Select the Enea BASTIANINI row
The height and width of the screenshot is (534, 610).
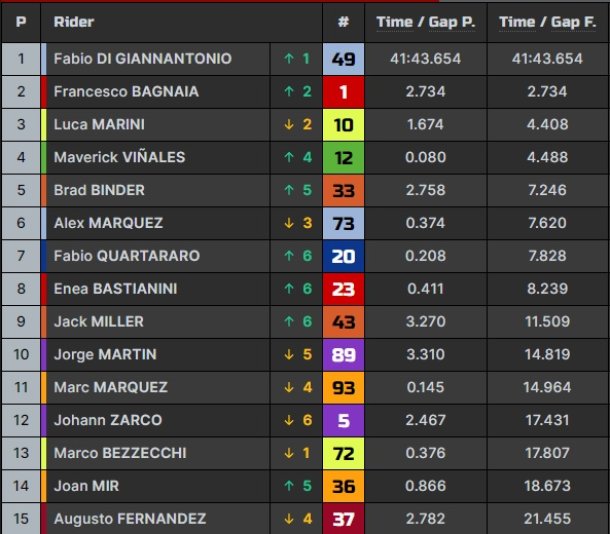point(305,289)
